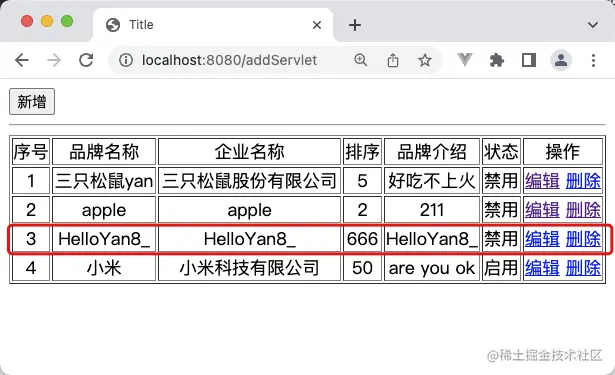The height and width of the screenshot is (375, 615).
Task: Select the 666 sort value cell
Action: (x=362, y=239)
